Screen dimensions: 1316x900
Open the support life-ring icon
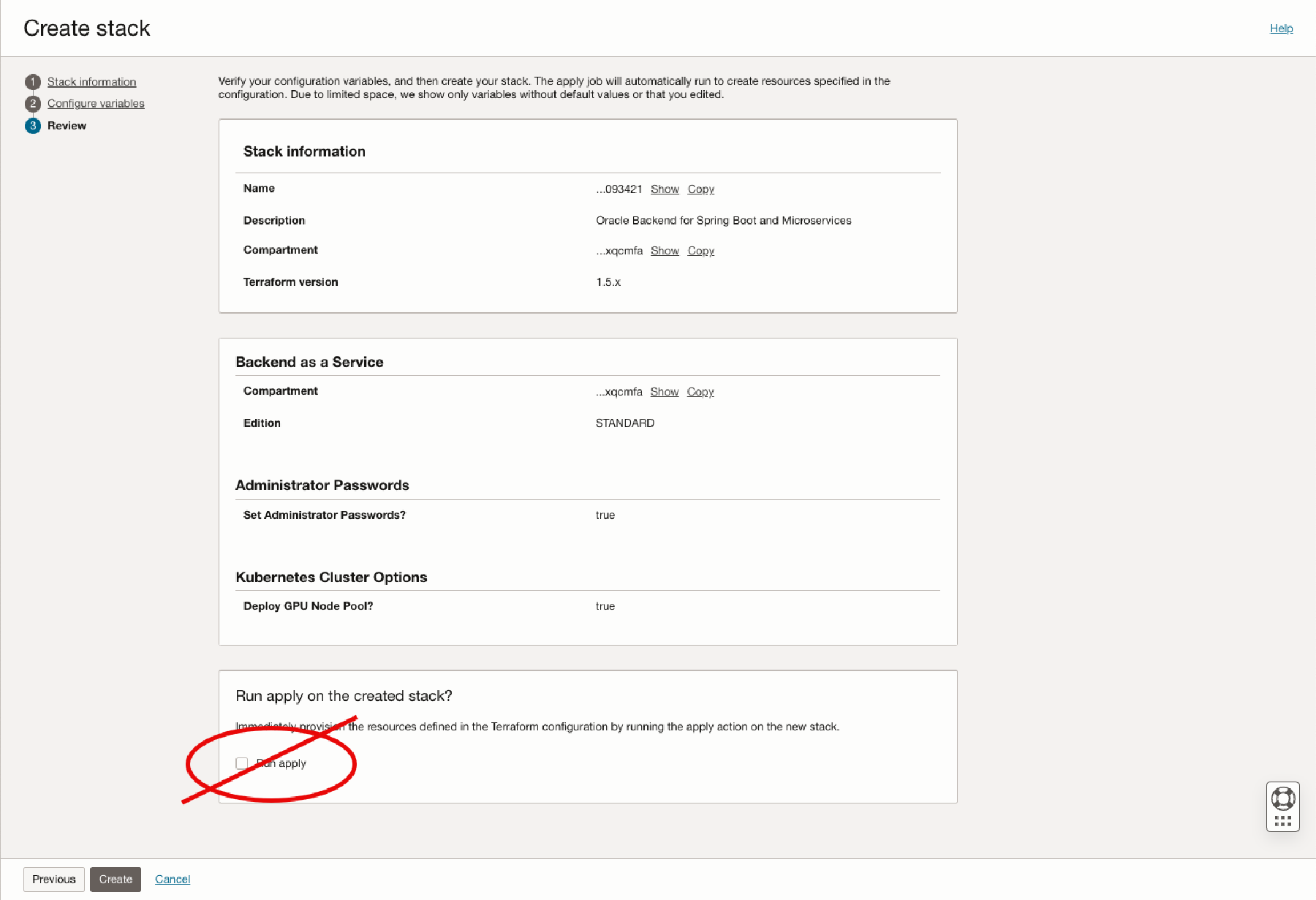pos(1283,797)
